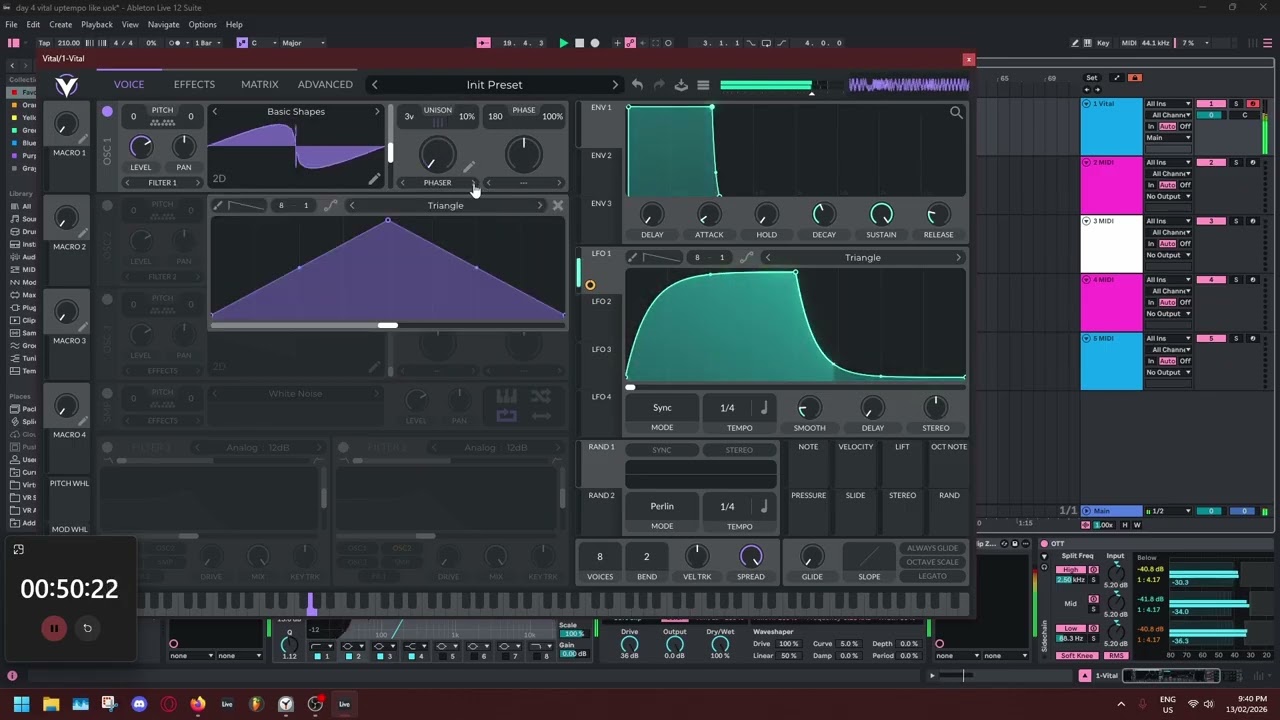Click the redo arrow in Vital header

click(x=659, y=85)
